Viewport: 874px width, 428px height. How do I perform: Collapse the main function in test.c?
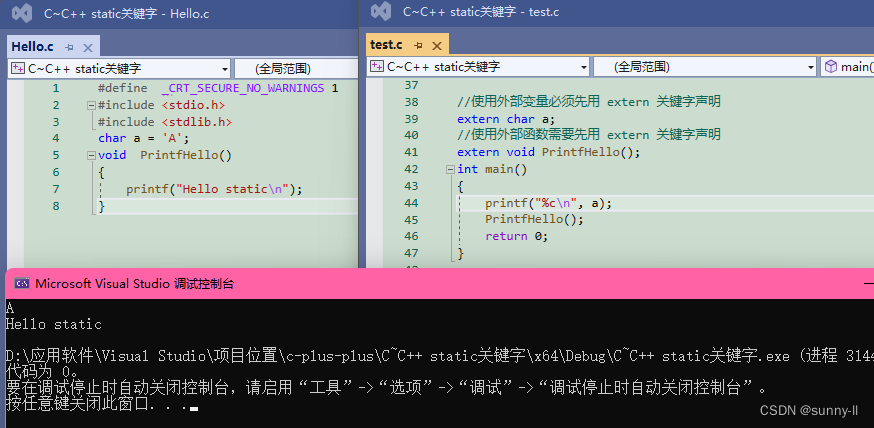(x=450, y=169)
